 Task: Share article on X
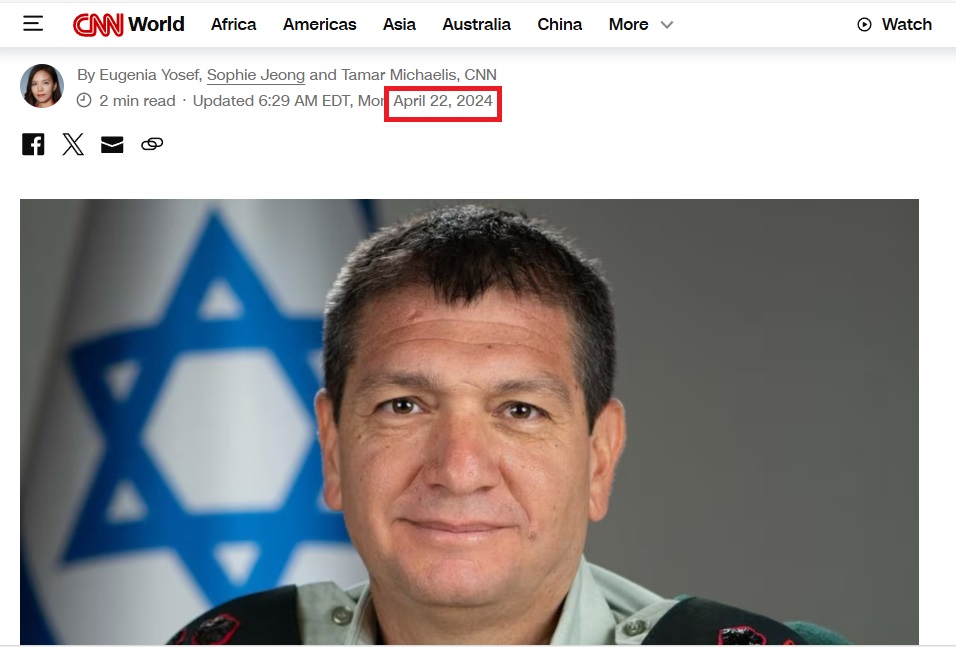[73, 145]
